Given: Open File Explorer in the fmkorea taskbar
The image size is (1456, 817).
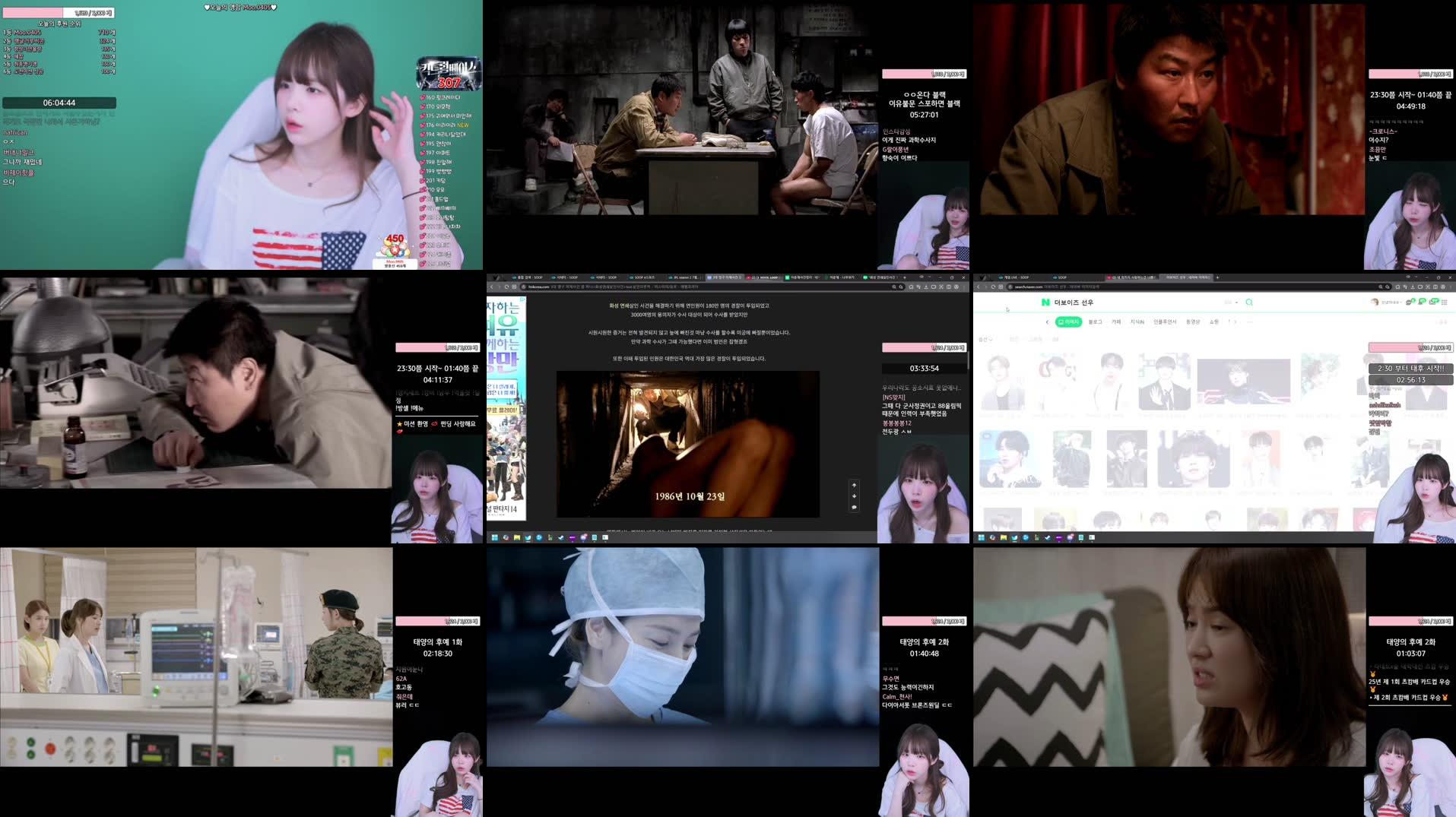Looking at the screenshot, I should 517,537.
